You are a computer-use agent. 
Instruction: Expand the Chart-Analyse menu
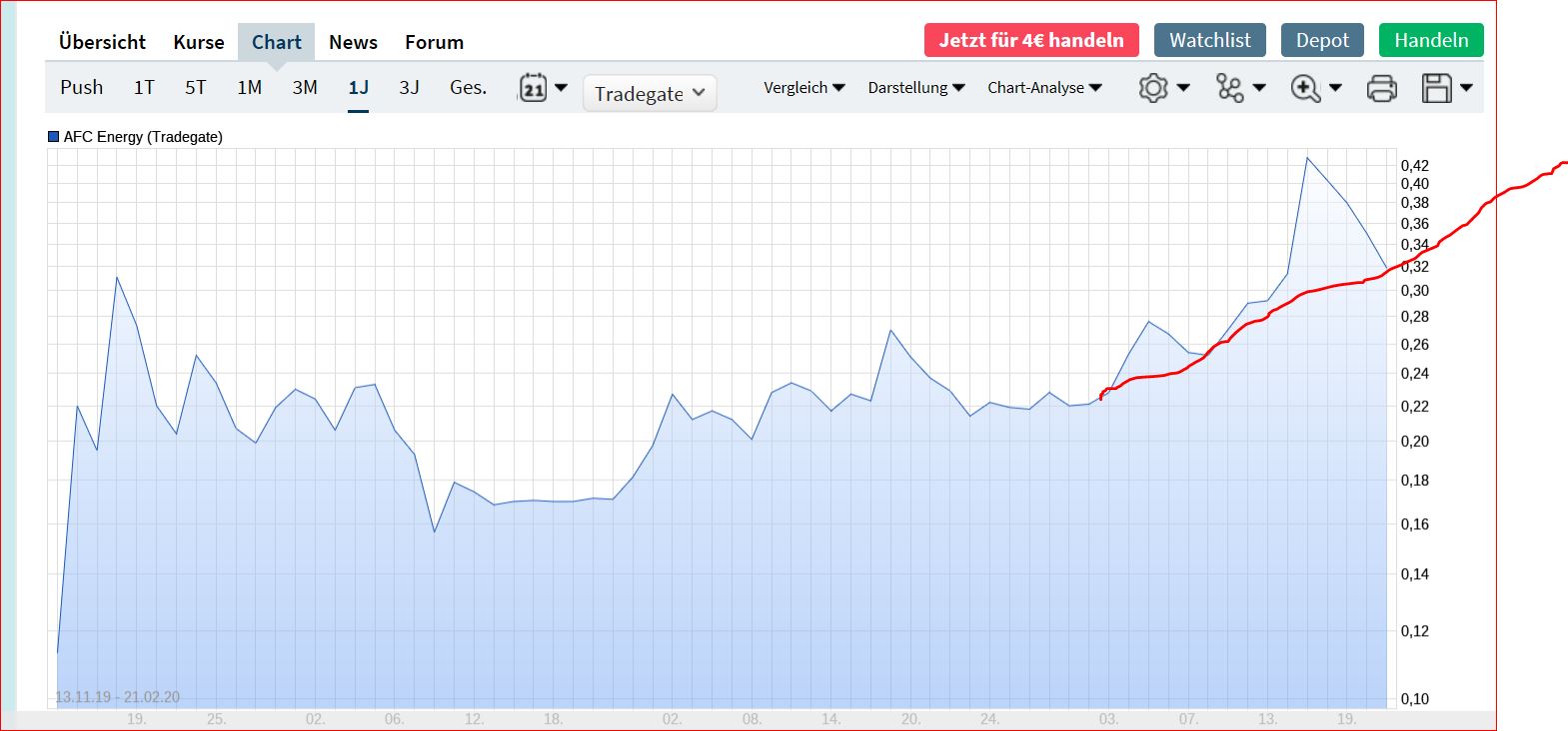(1044, 88)
